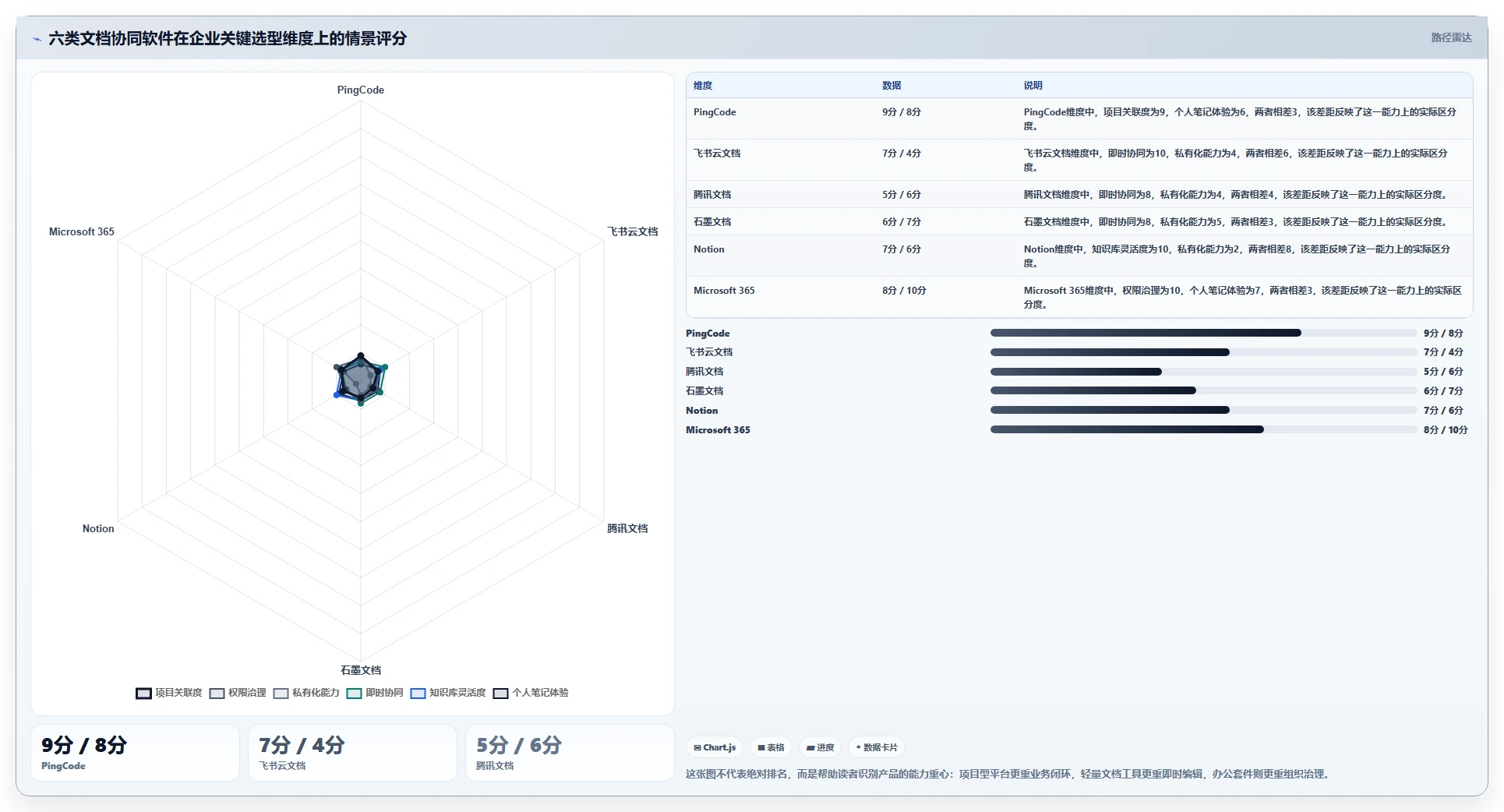
Task: Click the PingCode维度中 description text
Action: (1240, 118)
